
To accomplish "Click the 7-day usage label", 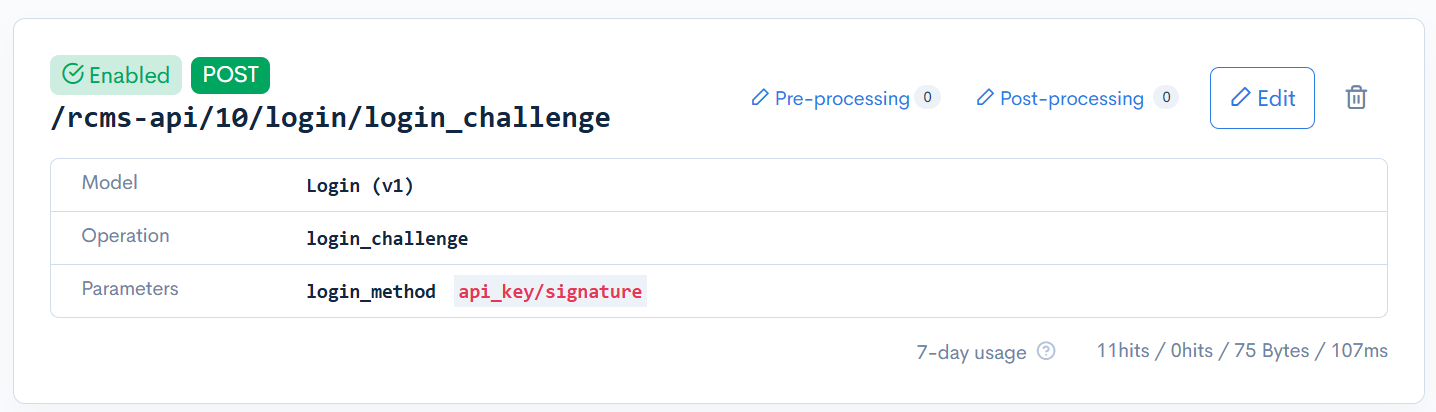I will (x=971, y=352).
